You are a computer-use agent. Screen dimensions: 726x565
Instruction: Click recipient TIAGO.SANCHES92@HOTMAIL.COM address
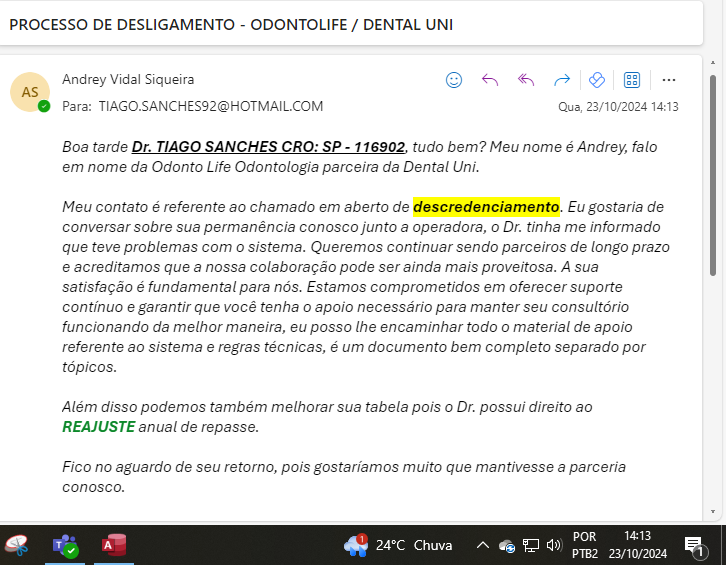pyautogui.click(x=210, y=106)
